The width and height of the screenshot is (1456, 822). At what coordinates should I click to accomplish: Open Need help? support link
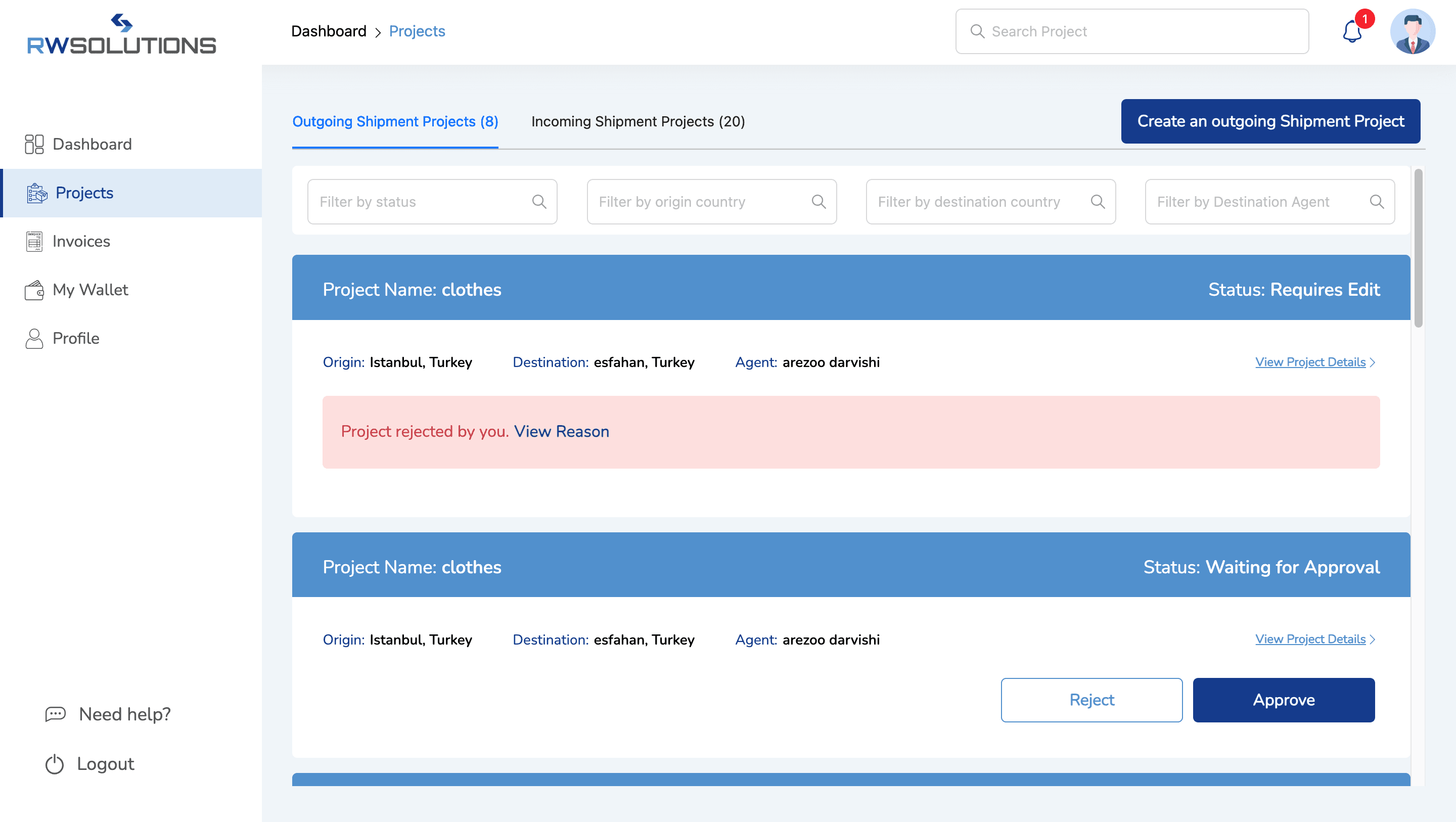pos(124,714)
